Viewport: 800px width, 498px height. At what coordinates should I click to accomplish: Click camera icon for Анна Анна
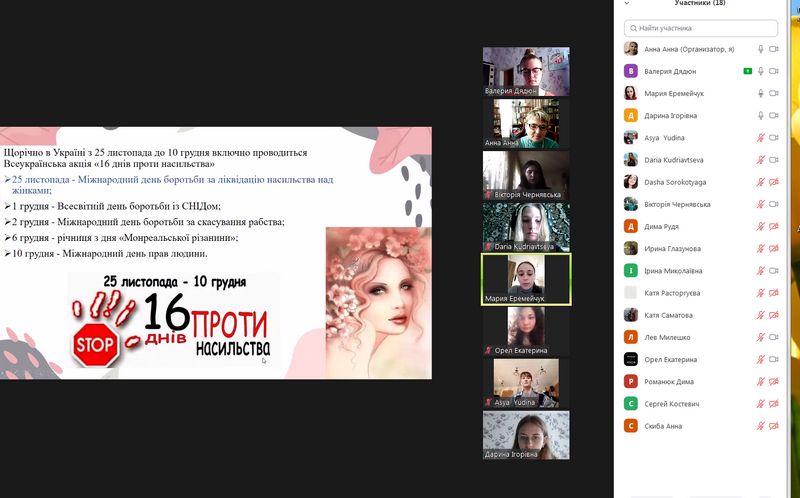coord(773,49)
